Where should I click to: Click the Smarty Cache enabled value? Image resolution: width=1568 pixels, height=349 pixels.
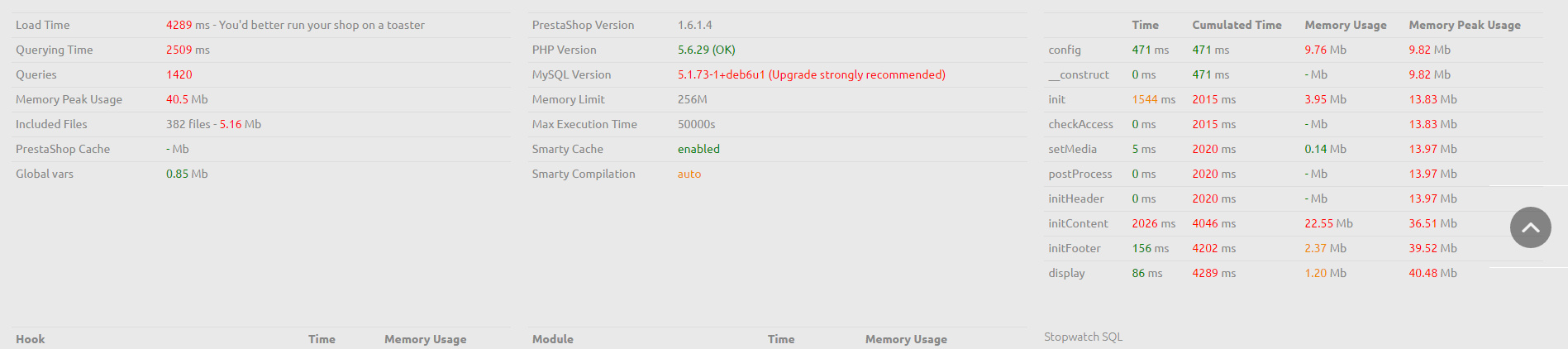pyautogui.click(x=698, y=149)
